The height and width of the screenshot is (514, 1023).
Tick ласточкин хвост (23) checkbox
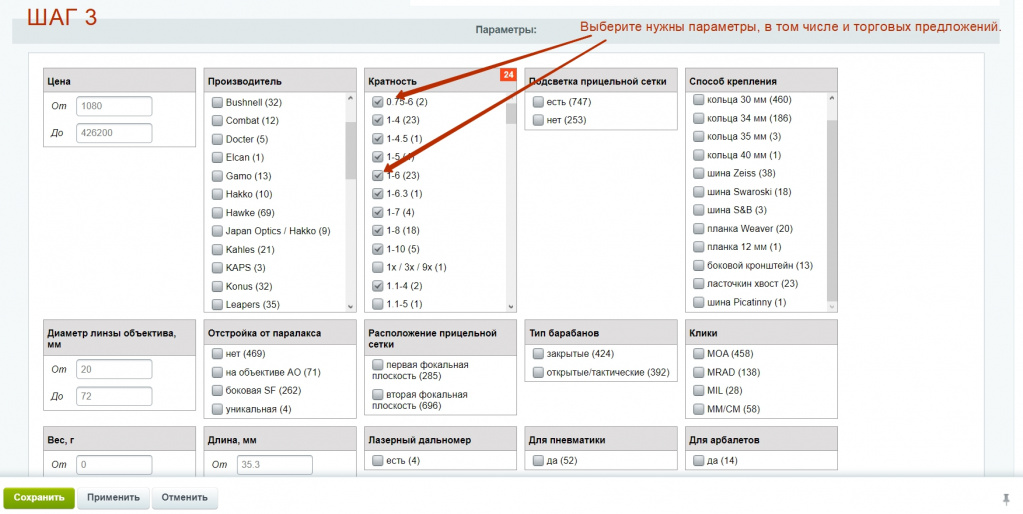click(x=699, y=284)
